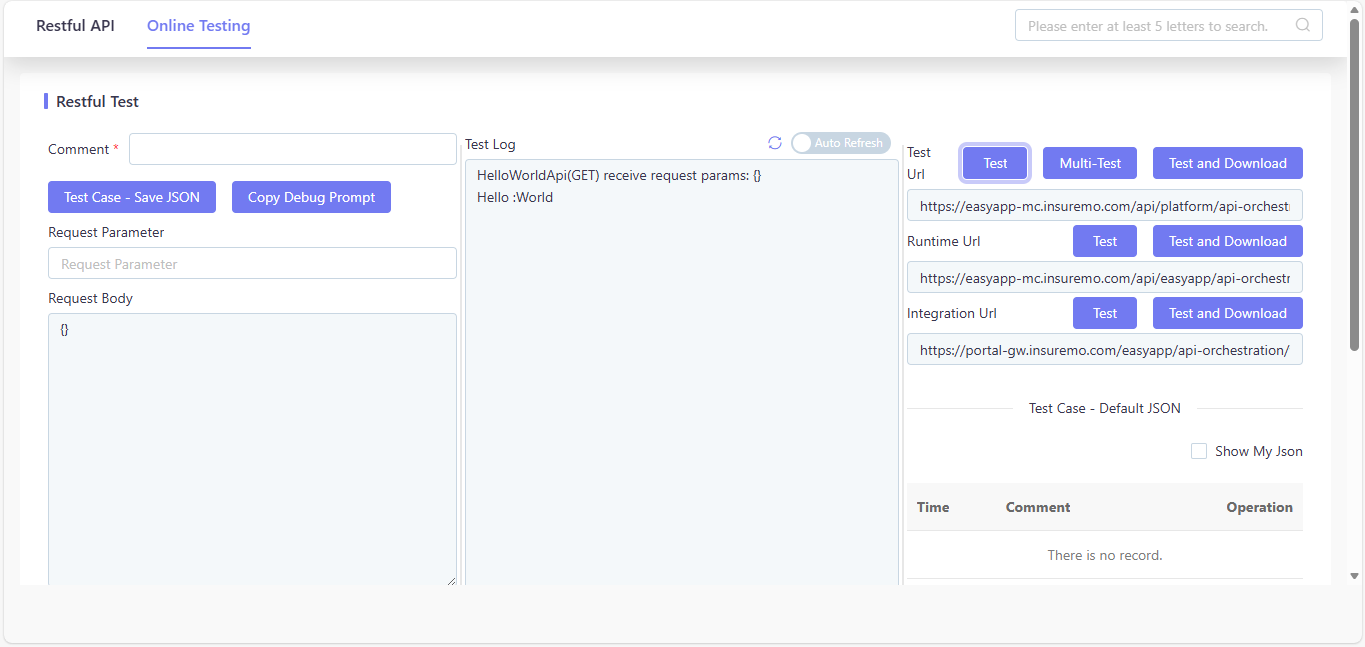This screenshot has height=647, width=1365.
Task: Switch to the Restful API tab
Action: (75, 26)
